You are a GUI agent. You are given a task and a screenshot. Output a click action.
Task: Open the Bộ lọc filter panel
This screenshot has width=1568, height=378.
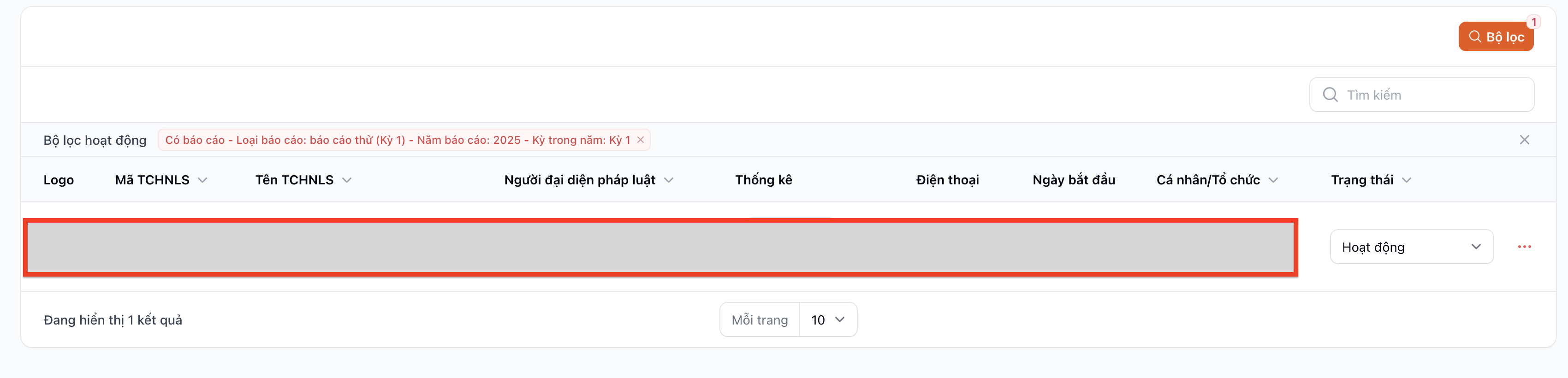1495,37
